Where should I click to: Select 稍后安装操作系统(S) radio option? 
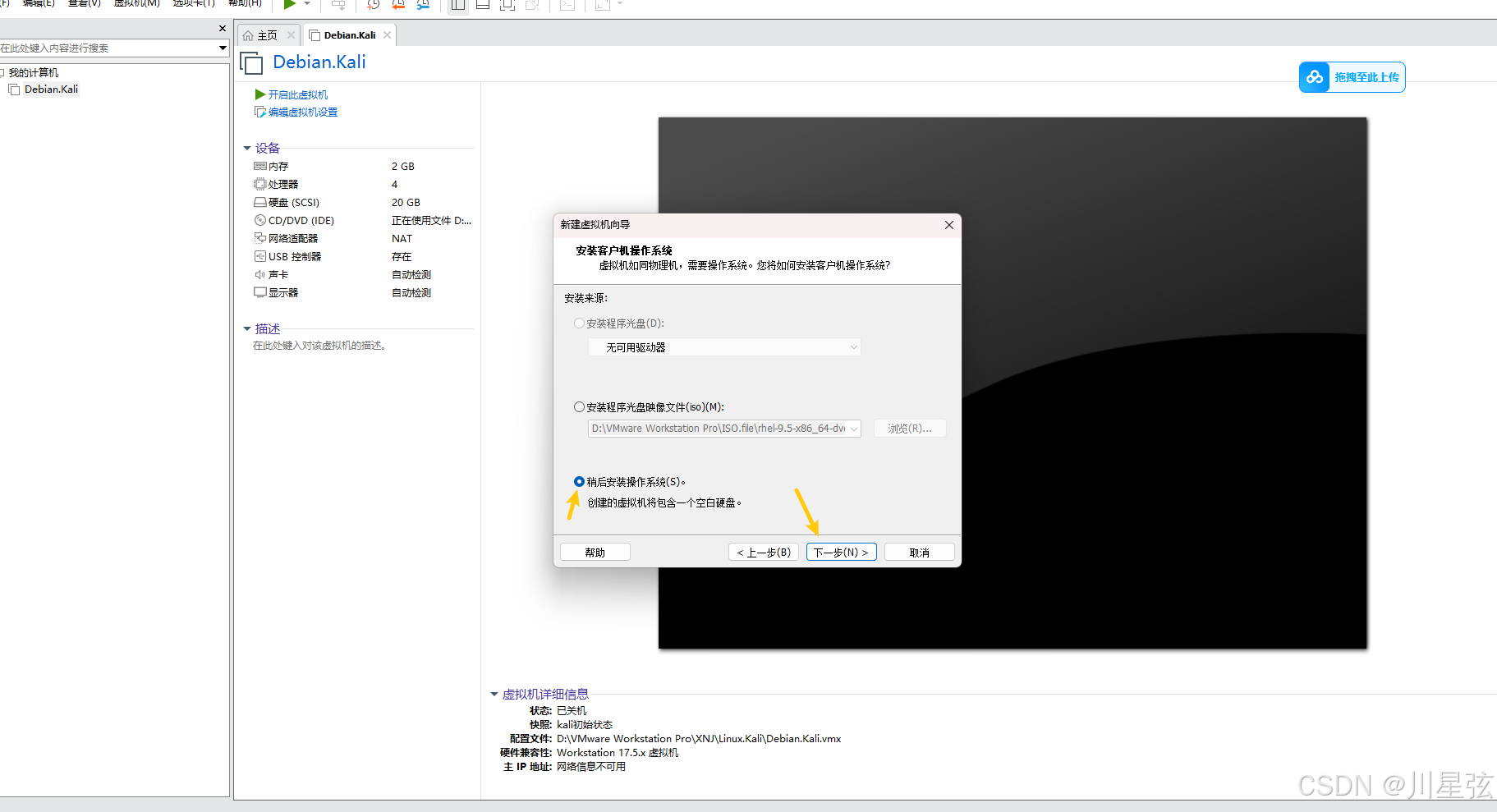[x=579, y=482]
